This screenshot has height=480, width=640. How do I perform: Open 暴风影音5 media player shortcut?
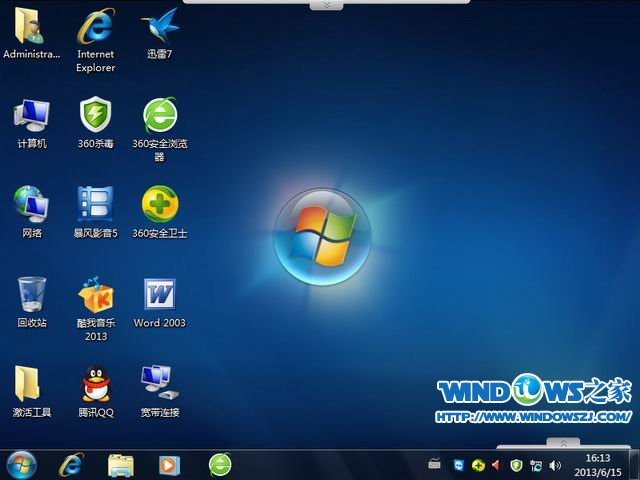pyautogui.click(x=96, y=204)
